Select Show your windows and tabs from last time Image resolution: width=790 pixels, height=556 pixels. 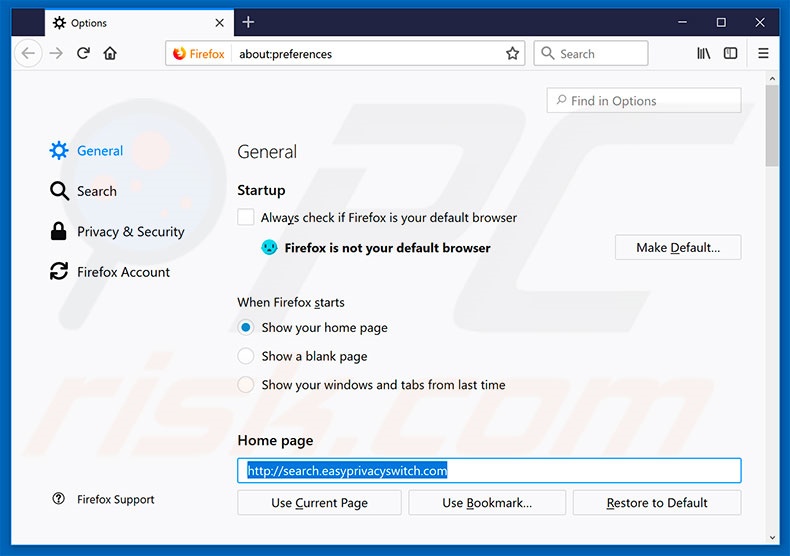point(245,385)
